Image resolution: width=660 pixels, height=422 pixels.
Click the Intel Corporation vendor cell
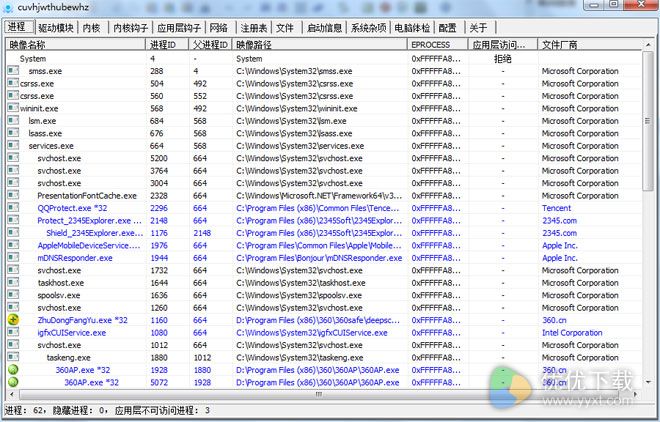572,332
